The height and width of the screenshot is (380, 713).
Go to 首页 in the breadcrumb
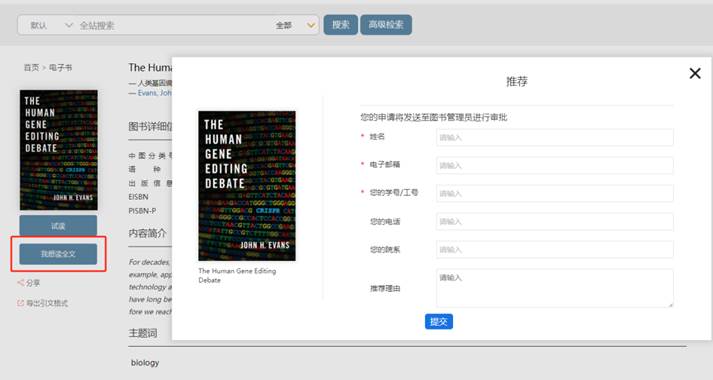click(31, 68)
